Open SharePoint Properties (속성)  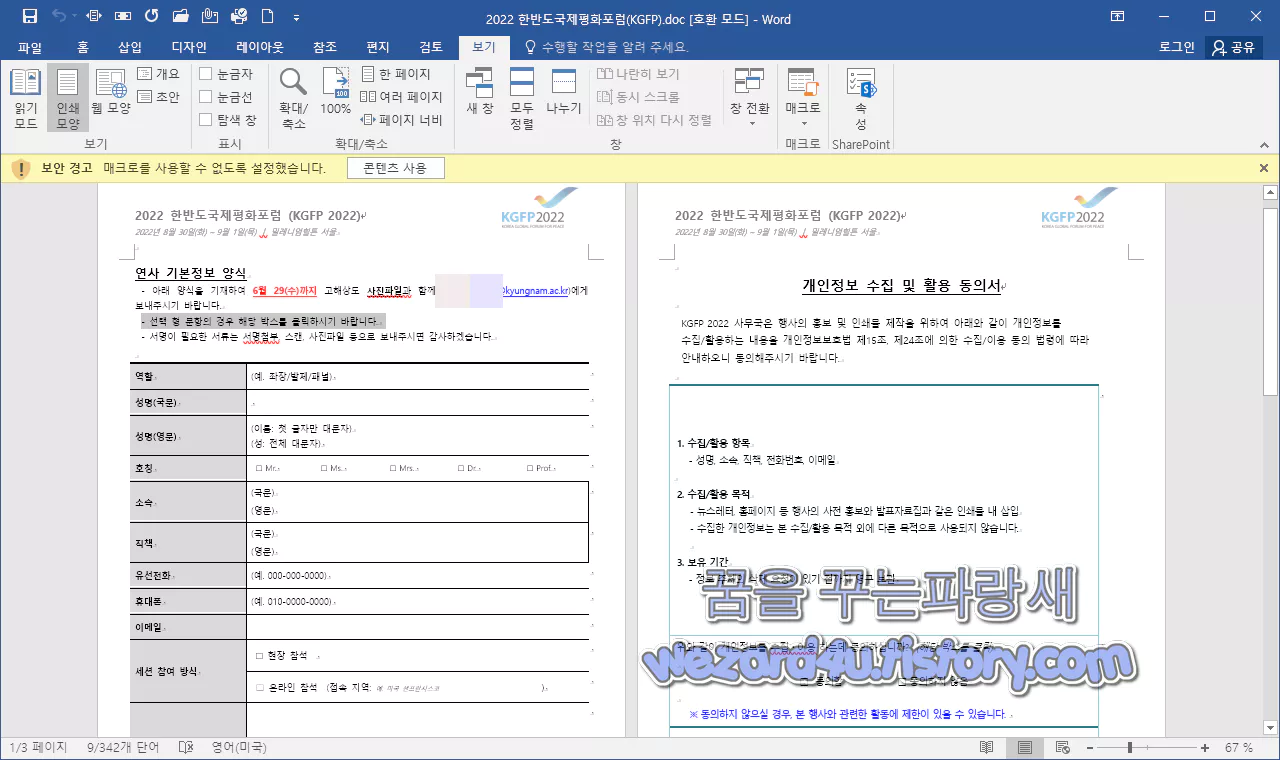click(x=861, y=99)
